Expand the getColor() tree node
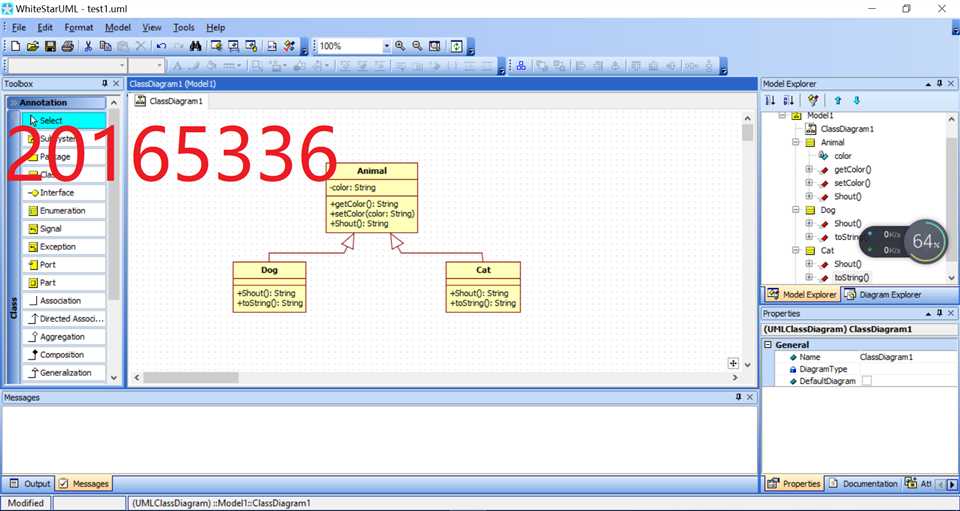Image resolution: width=960 pixels, height=511 pixels. coord(809,170)
